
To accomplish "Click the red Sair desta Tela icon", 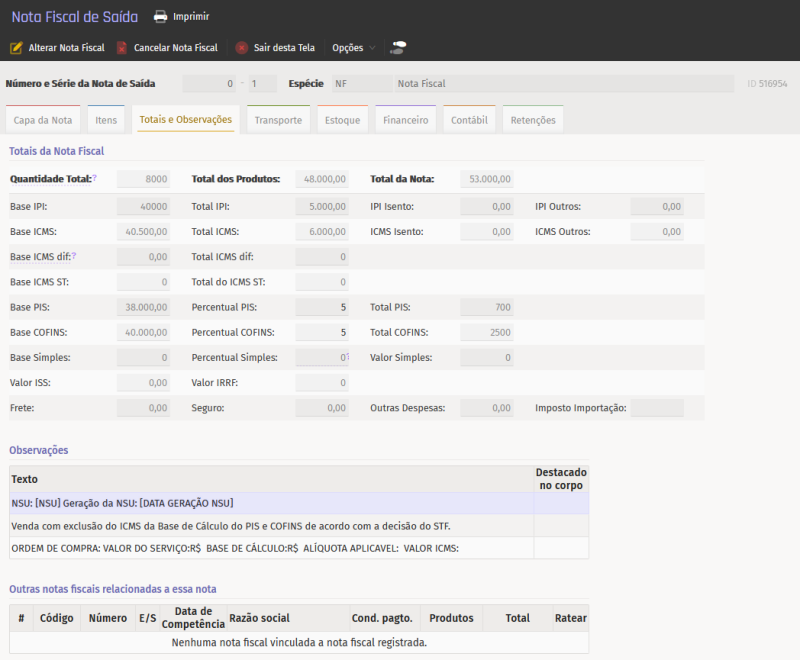I will click(242, 48).
